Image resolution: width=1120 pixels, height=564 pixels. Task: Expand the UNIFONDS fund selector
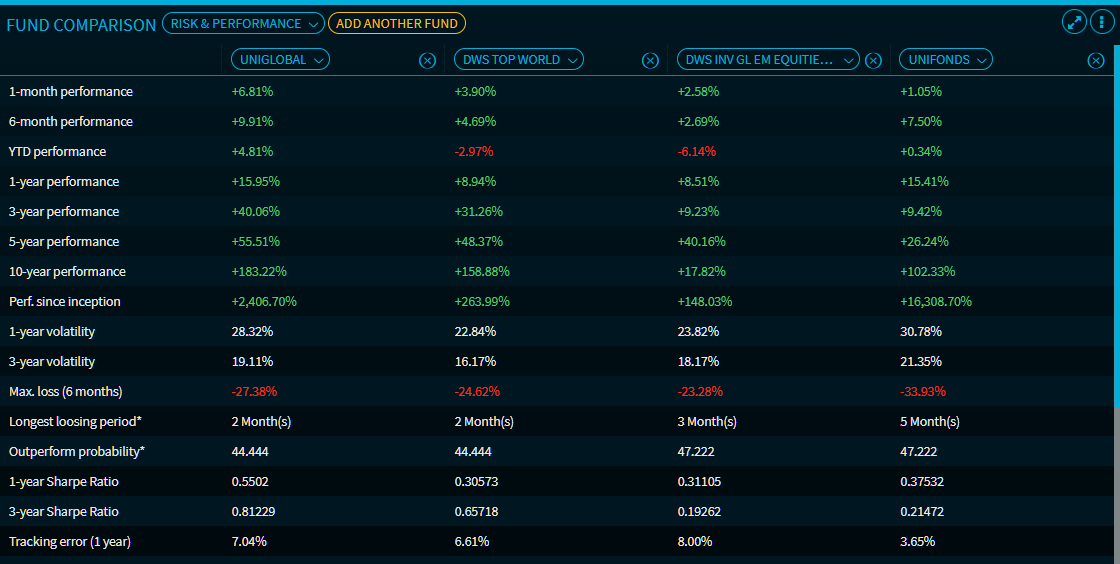pos(946,60)
